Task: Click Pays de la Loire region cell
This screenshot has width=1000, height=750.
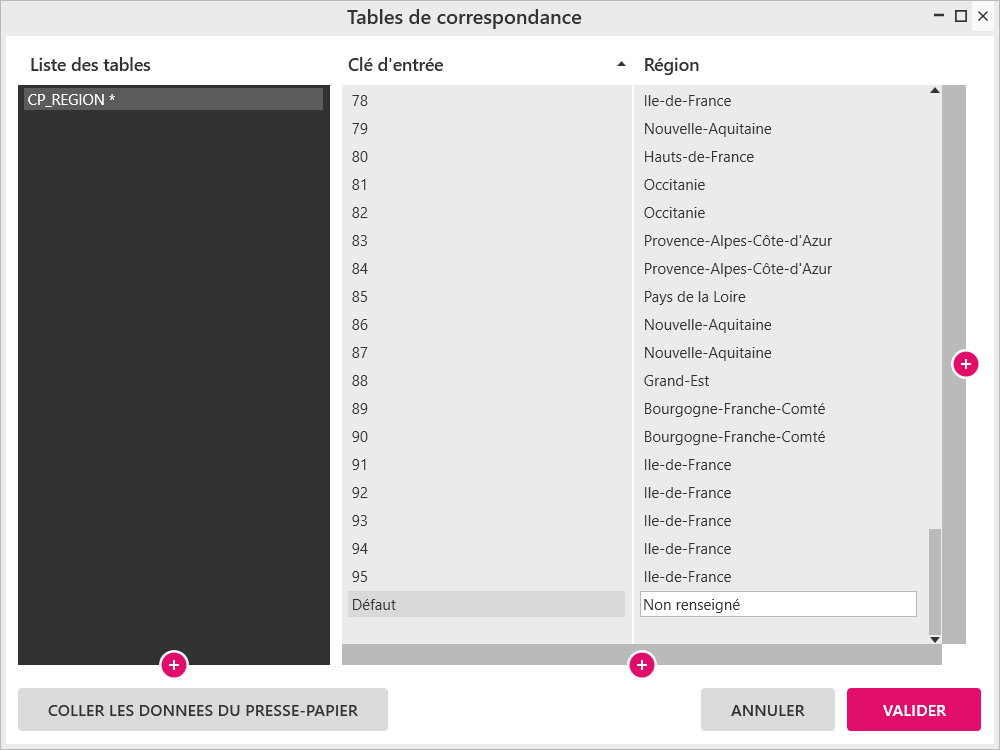Action: [695, 297]
